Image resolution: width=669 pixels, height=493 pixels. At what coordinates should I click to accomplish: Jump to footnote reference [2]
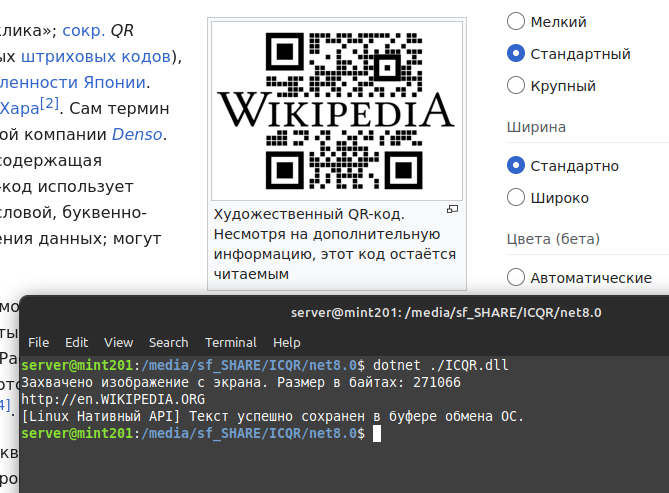point(49,103)
